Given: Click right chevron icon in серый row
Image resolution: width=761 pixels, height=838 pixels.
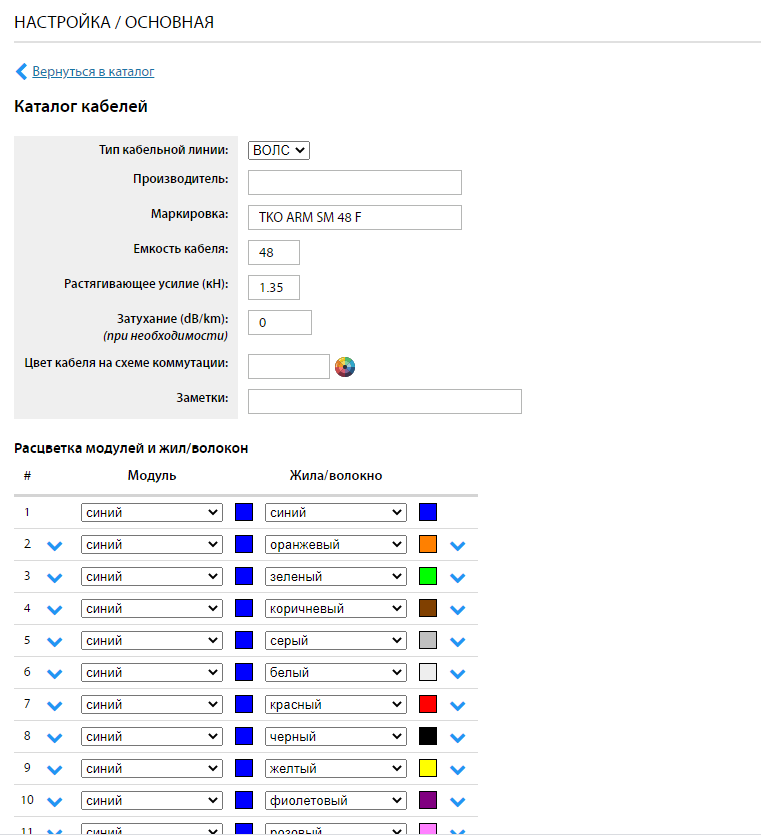Looking at the screenshot, I should [457, 642].
